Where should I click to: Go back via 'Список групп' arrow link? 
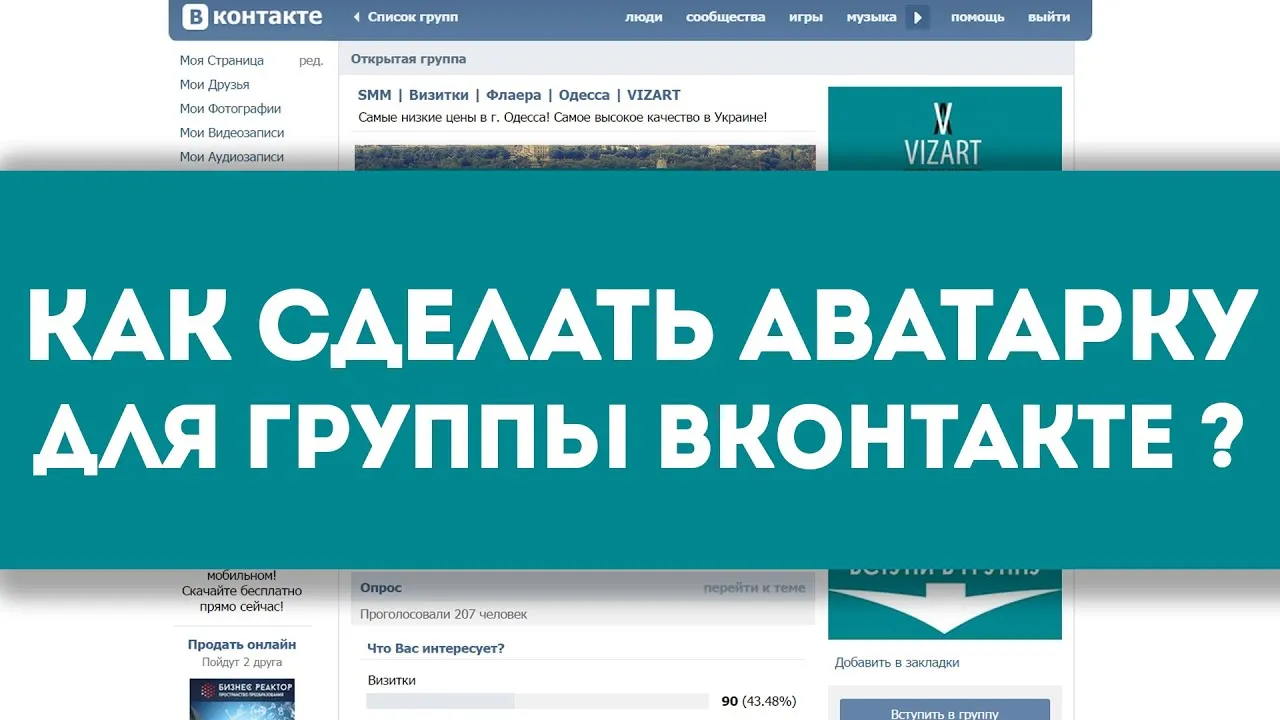(x=406, y=17)
